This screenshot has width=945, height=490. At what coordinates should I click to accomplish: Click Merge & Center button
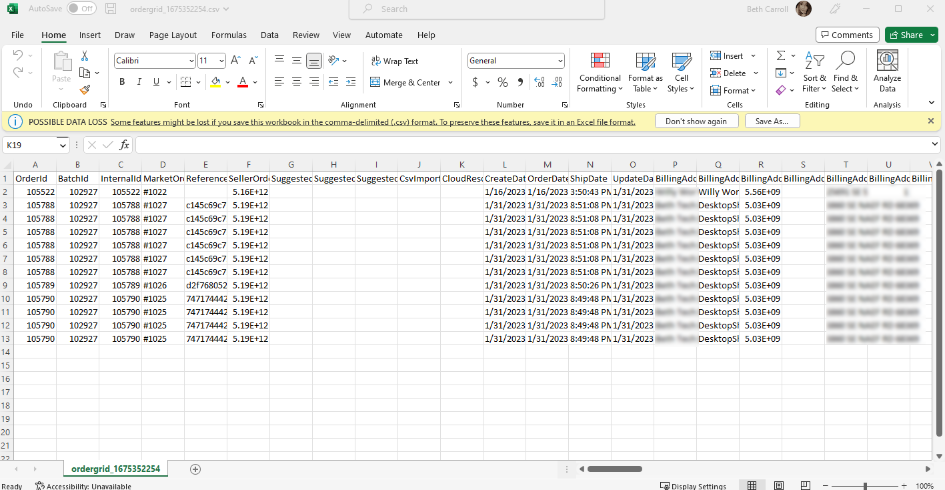(x=405, y=83)
